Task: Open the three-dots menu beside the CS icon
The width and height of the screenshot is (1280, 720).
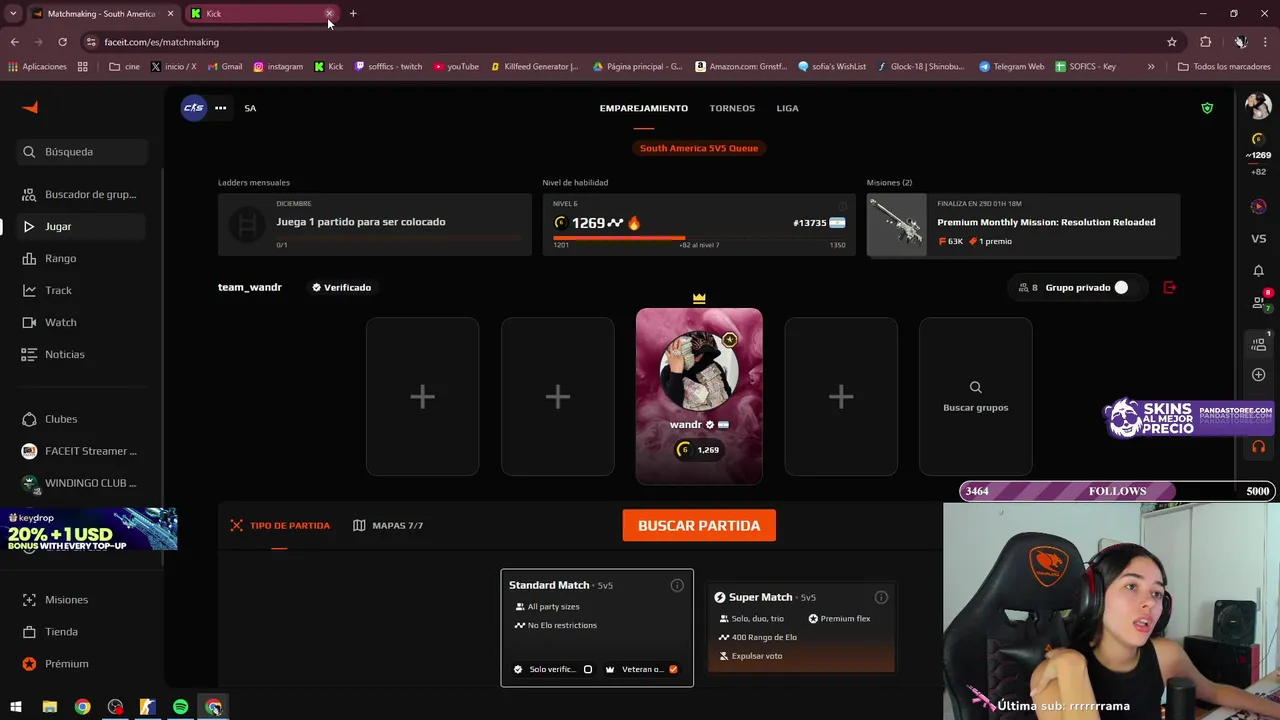Action: (220, 108)
